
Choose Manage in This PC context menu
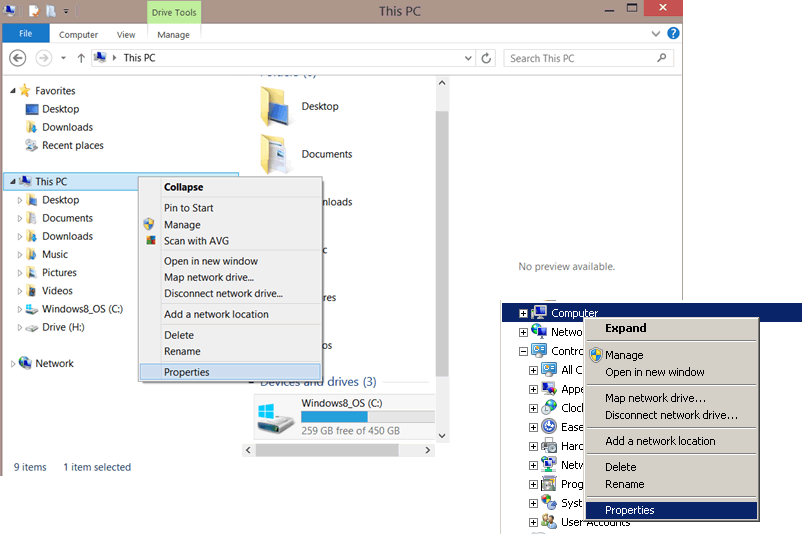(x=182, y=225)
